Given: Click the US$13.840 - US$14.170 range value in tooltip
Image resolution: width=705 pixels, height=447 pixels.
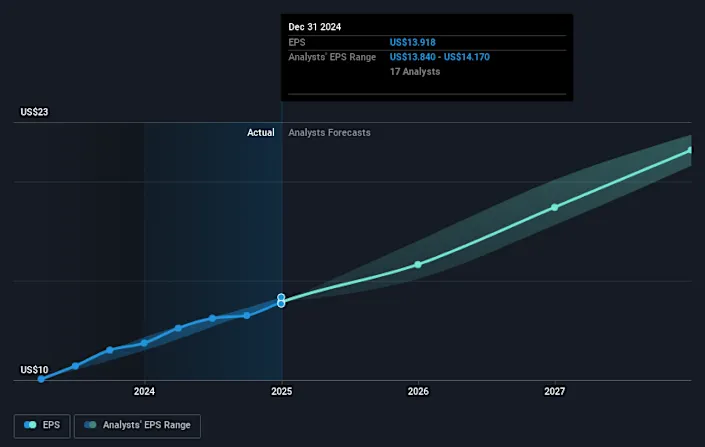Looking at the screenshot, I should tap(440, 57).
